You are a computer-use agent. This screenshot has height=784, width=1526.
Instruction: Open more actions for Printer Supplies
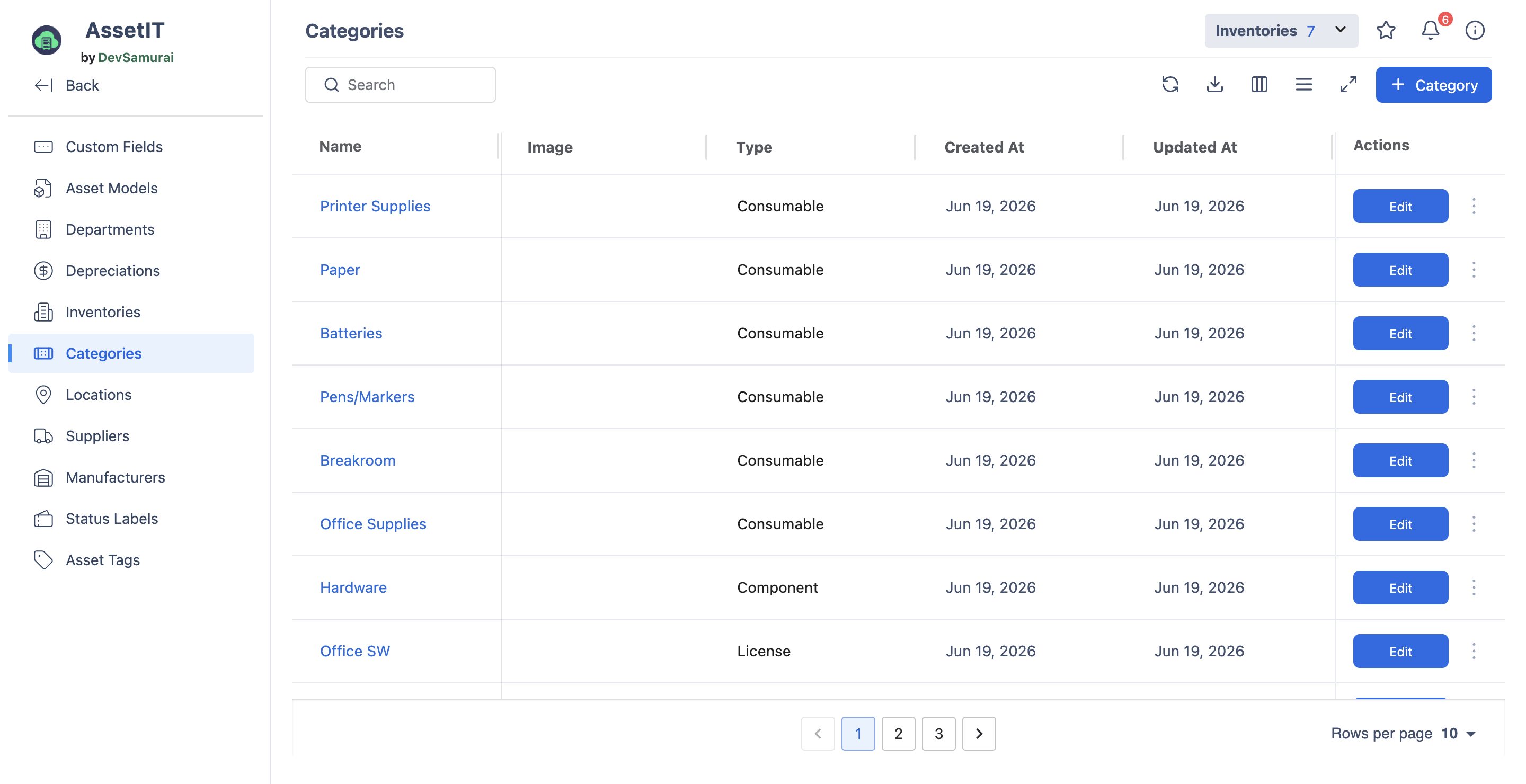pyautogui.click(x=1473, y=206)
